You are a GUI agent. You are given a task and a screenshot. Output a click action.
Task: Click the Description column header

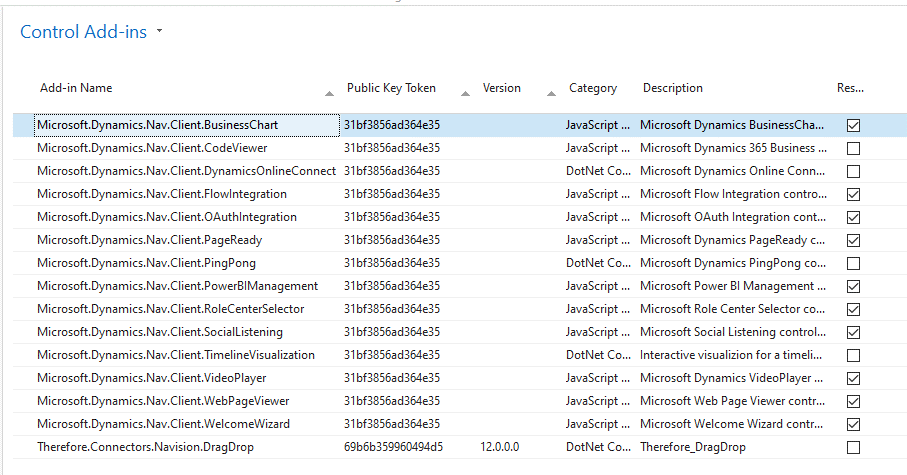pos(673,88)
